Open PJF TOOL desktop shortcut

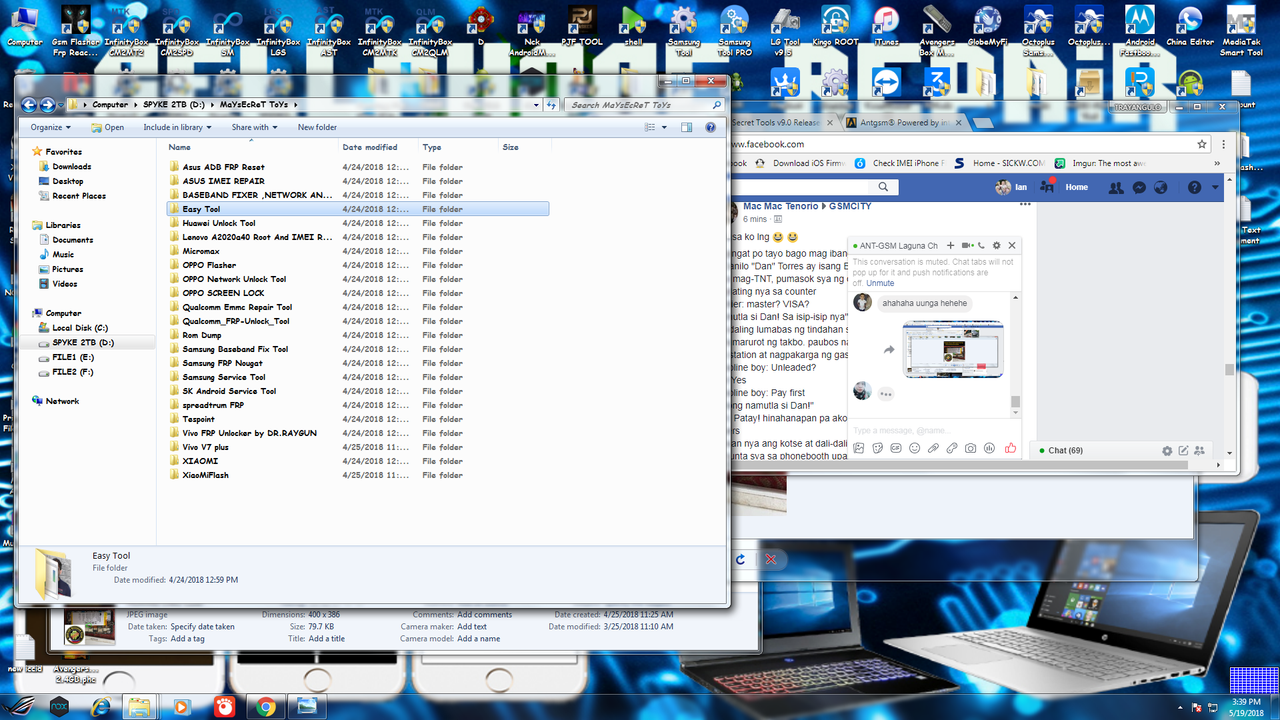click(582, 26)
